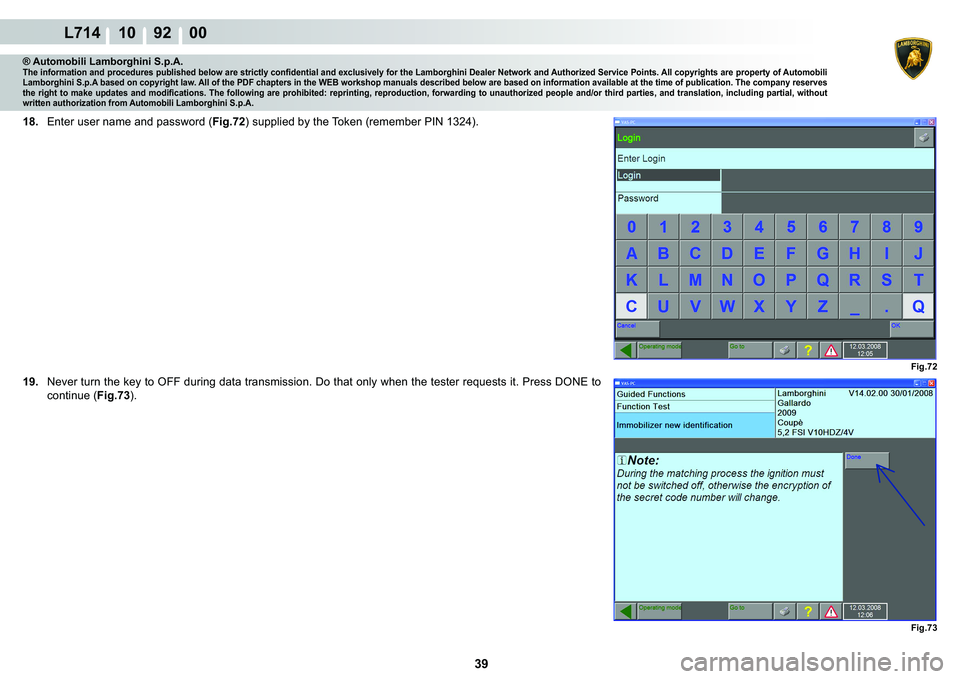Tap the M key on the on-screen keyboard
This screenshot has width=960, height=679.
pos(695,280)
